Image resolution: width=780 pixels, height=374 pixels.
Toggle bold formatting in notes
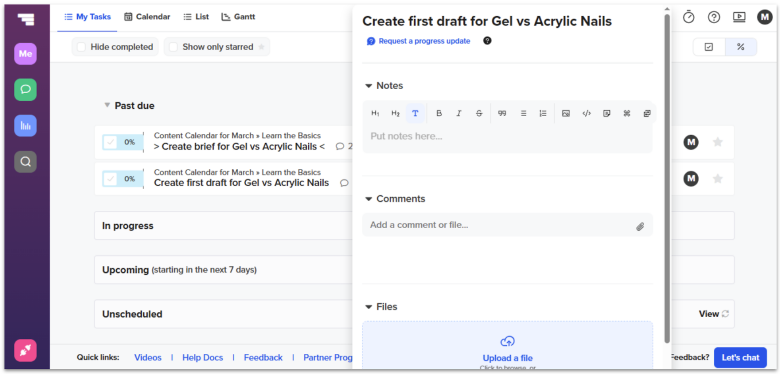439,113
